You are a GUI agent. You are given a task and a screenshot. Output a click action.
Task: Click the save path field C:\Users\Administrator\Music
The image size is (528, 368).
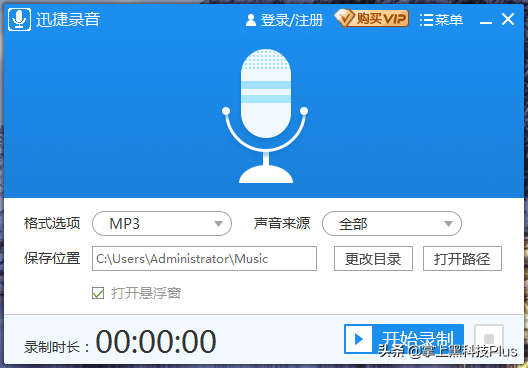(x=204, y=259)
